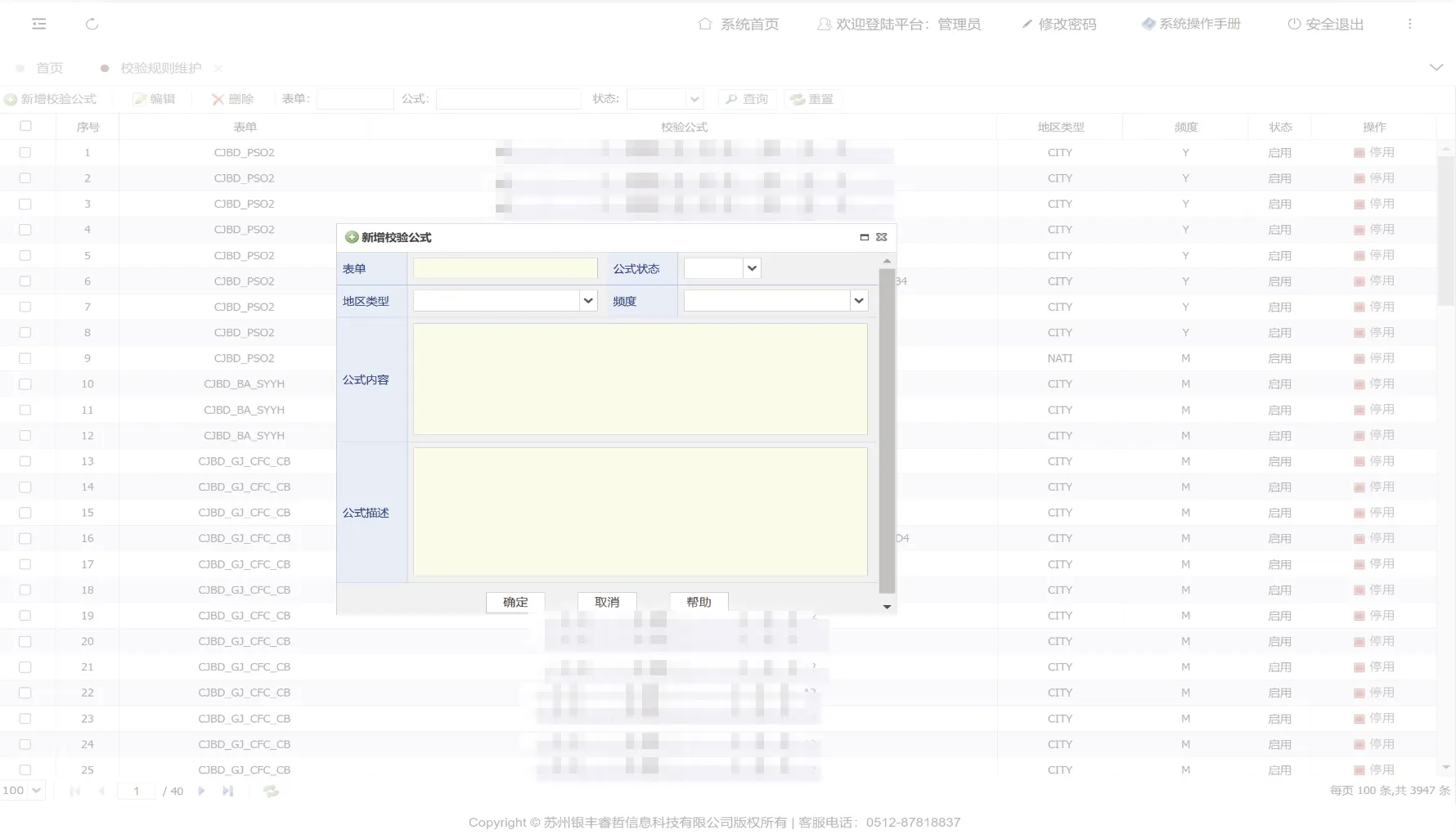1456x839 pixels.
Task: Jump to last page of table
Action: (227, 791)
